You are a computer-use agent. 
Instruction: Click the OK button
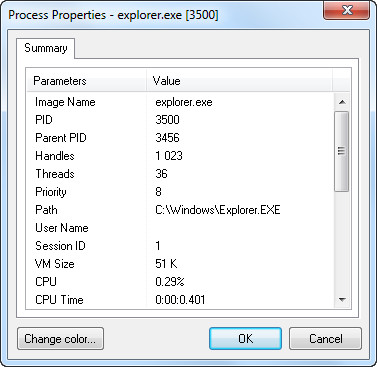tap(245, 339)
